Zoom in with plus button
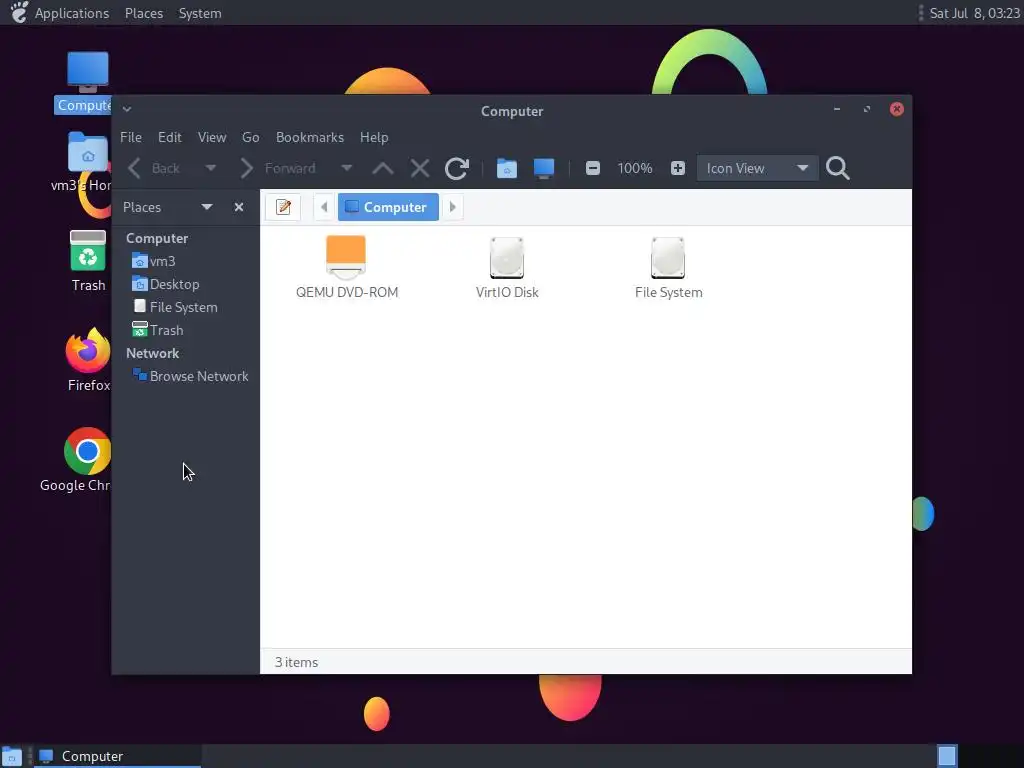The image size is (1024, 768). pyautogui.click(x=678, y=168)
